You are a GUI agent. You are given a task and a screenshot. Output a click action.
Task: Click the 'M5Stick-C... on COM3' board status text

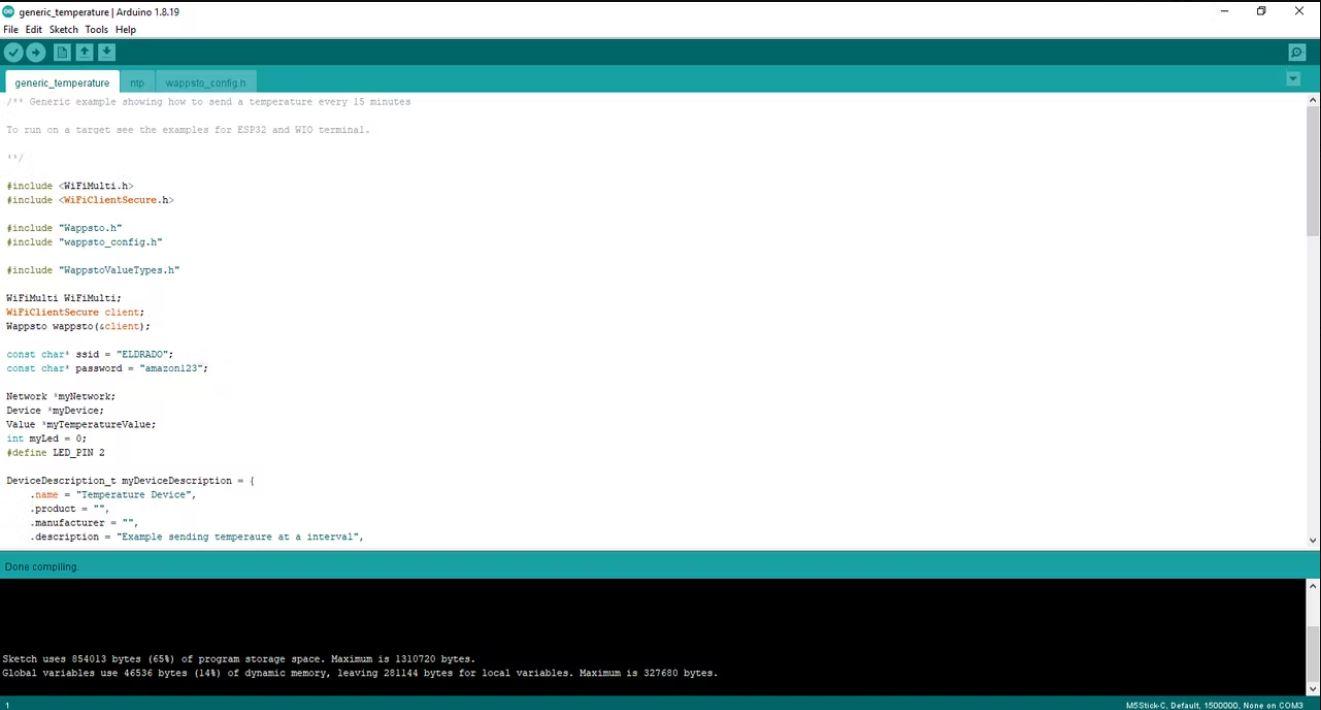click(x=1214, y=704)
